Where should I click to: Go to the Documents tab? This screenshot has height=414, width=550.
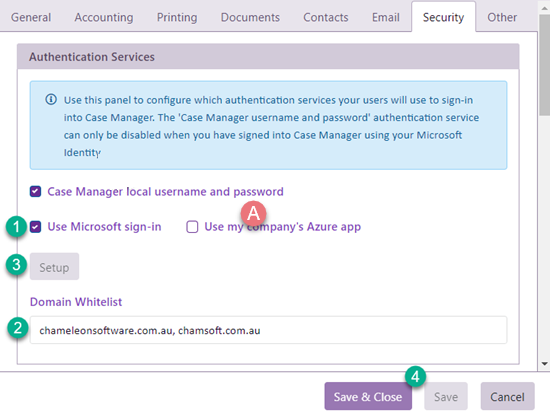250,17
